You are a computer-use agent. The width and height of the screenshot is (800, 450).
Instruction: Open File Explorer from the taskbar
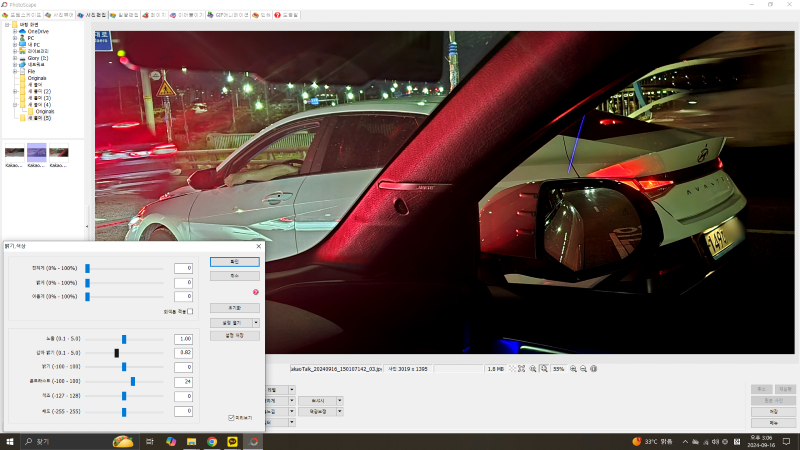(x=191, y=441)
